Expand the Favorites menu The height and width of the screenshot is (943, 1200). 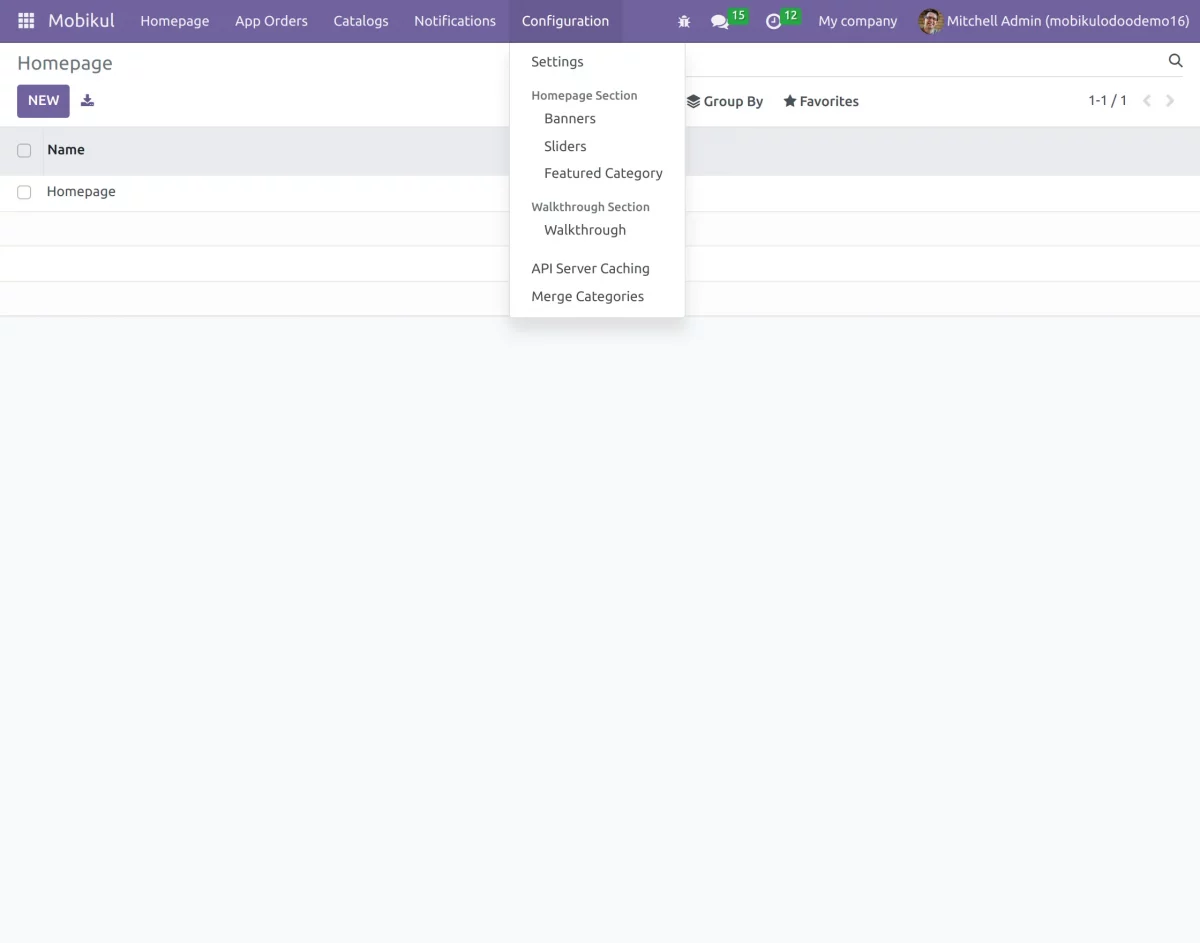tap(820, 101)
